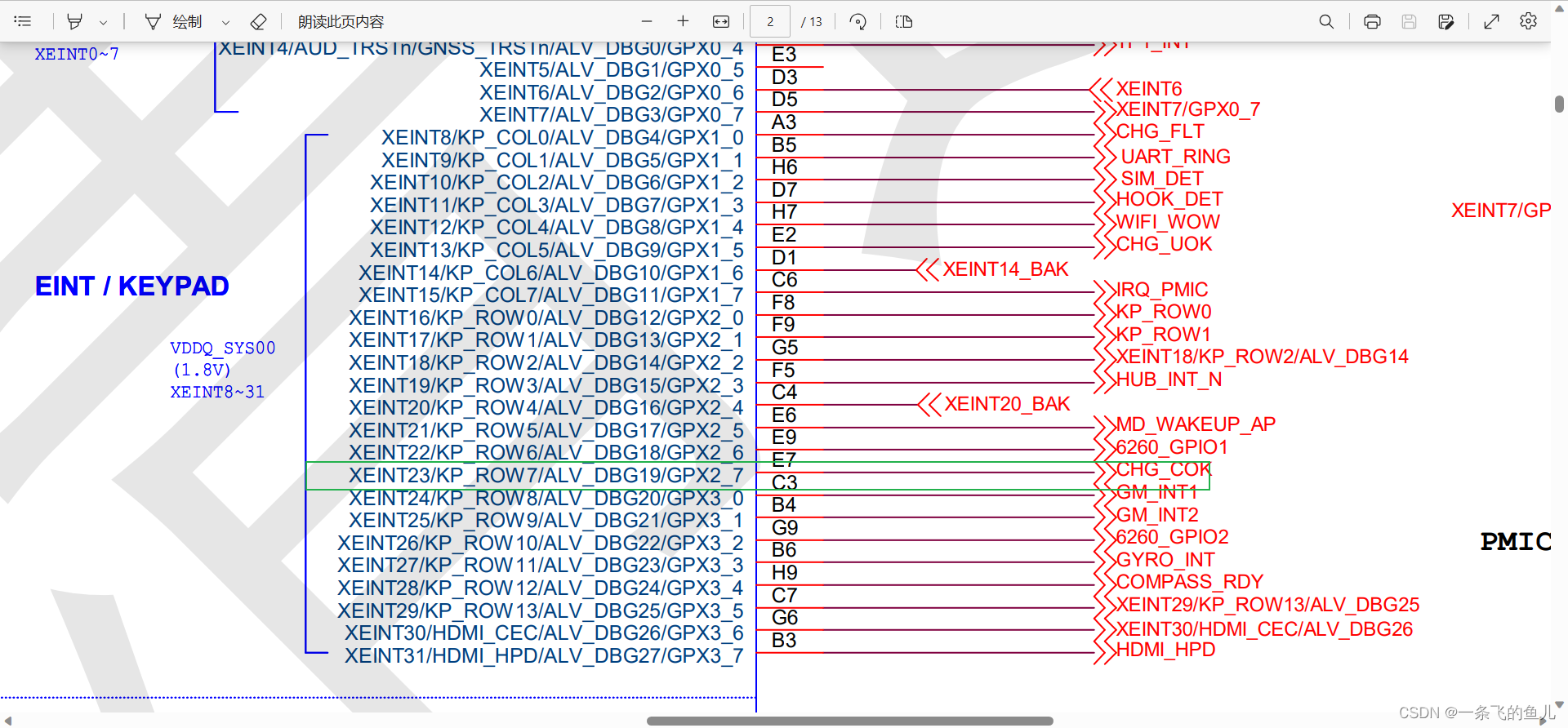Click the XEINT6 signal label
This screenshot has height=728, width=1568.
point(1149,89)
